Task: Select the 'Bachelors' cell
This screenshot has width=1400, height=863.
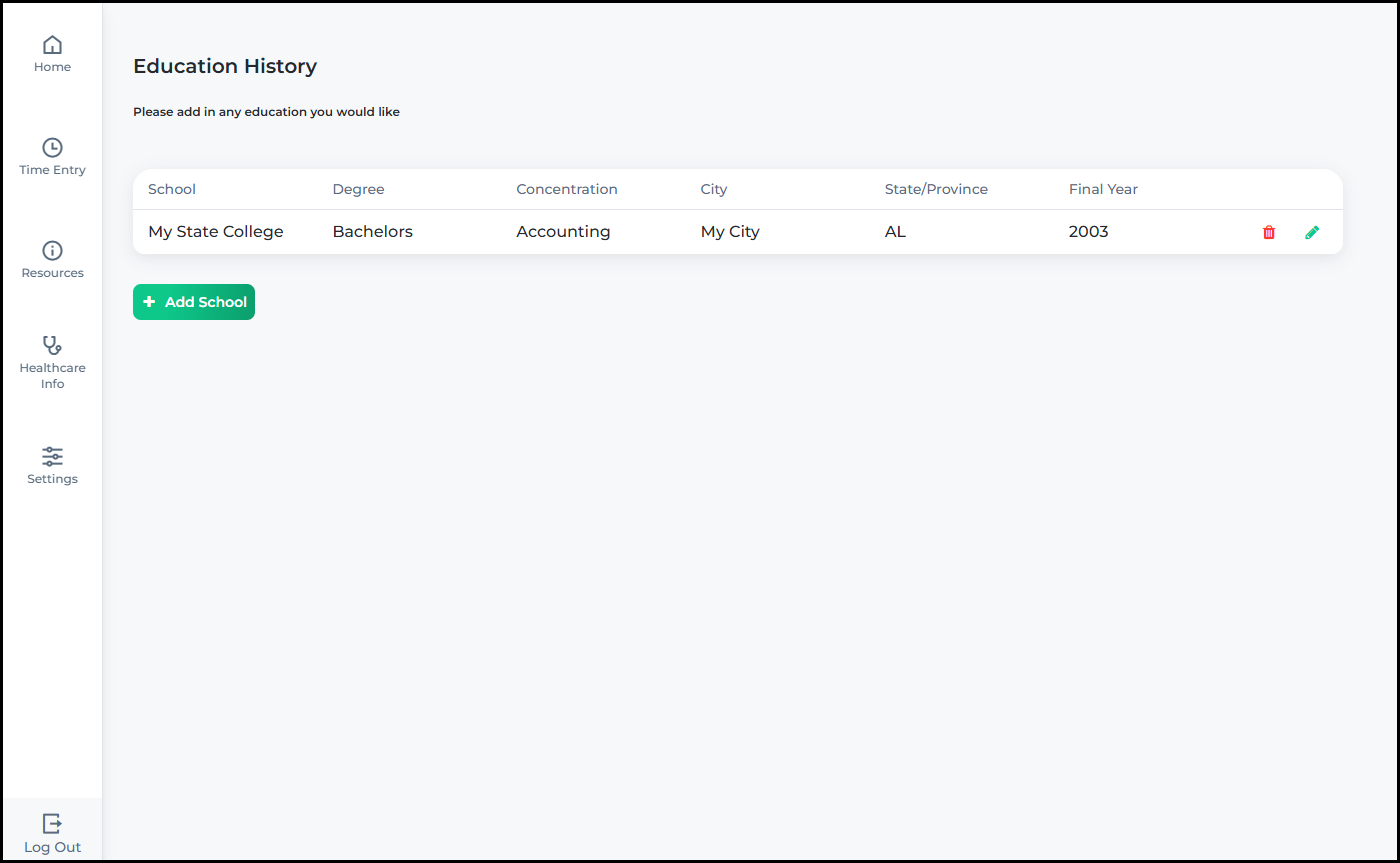Action: click(372, 232)
